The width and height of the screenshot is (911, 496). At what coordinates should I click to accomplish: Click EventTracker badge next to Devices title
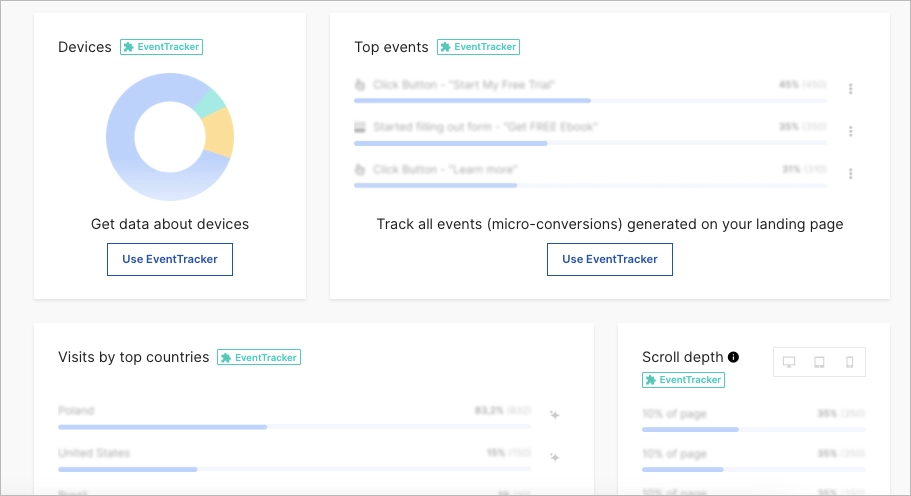click(x=162, y=47)
